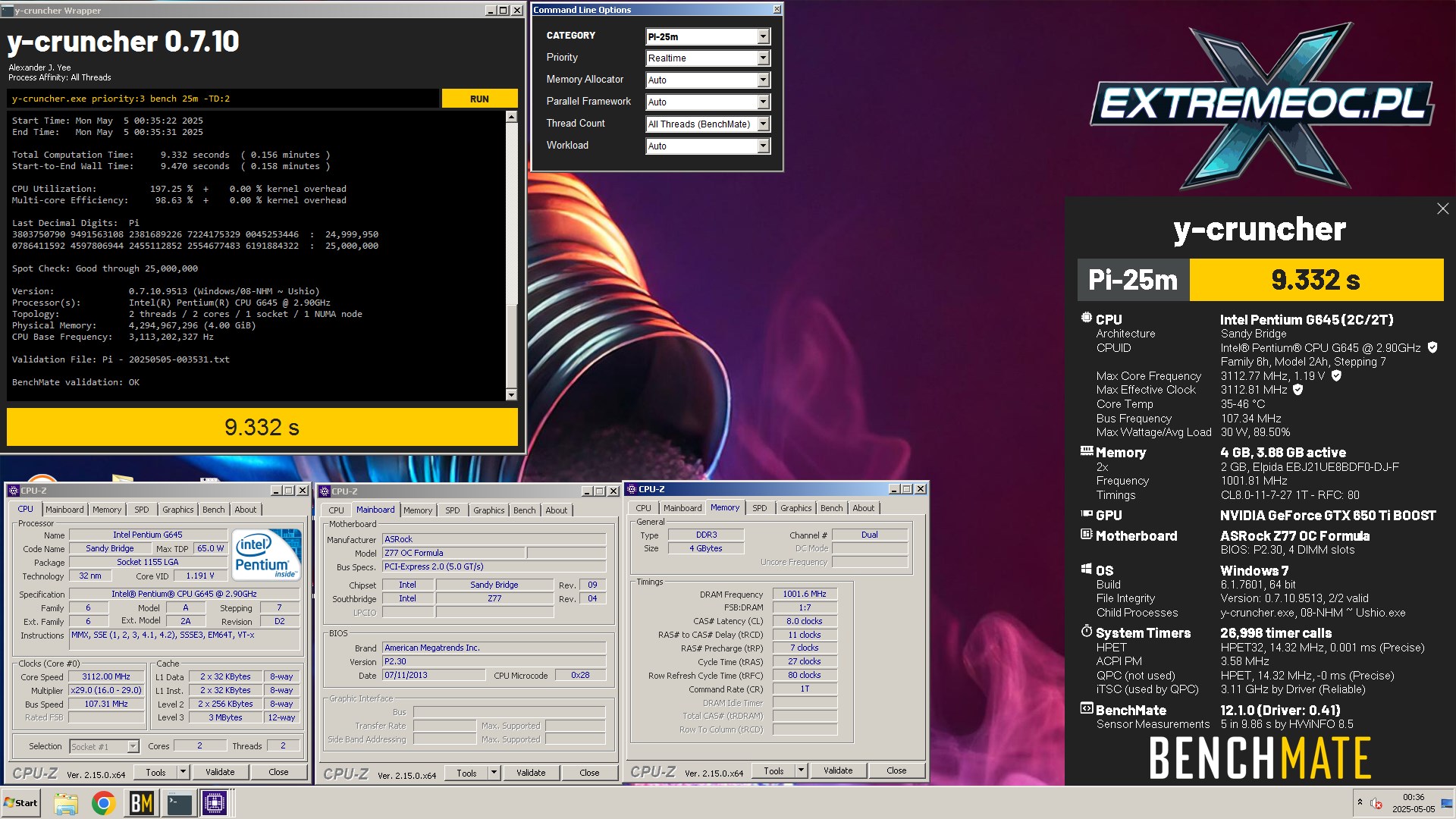Open the Windows Start menu
The height and width of the screenshot is (819, 1456).
click(20, 803)
